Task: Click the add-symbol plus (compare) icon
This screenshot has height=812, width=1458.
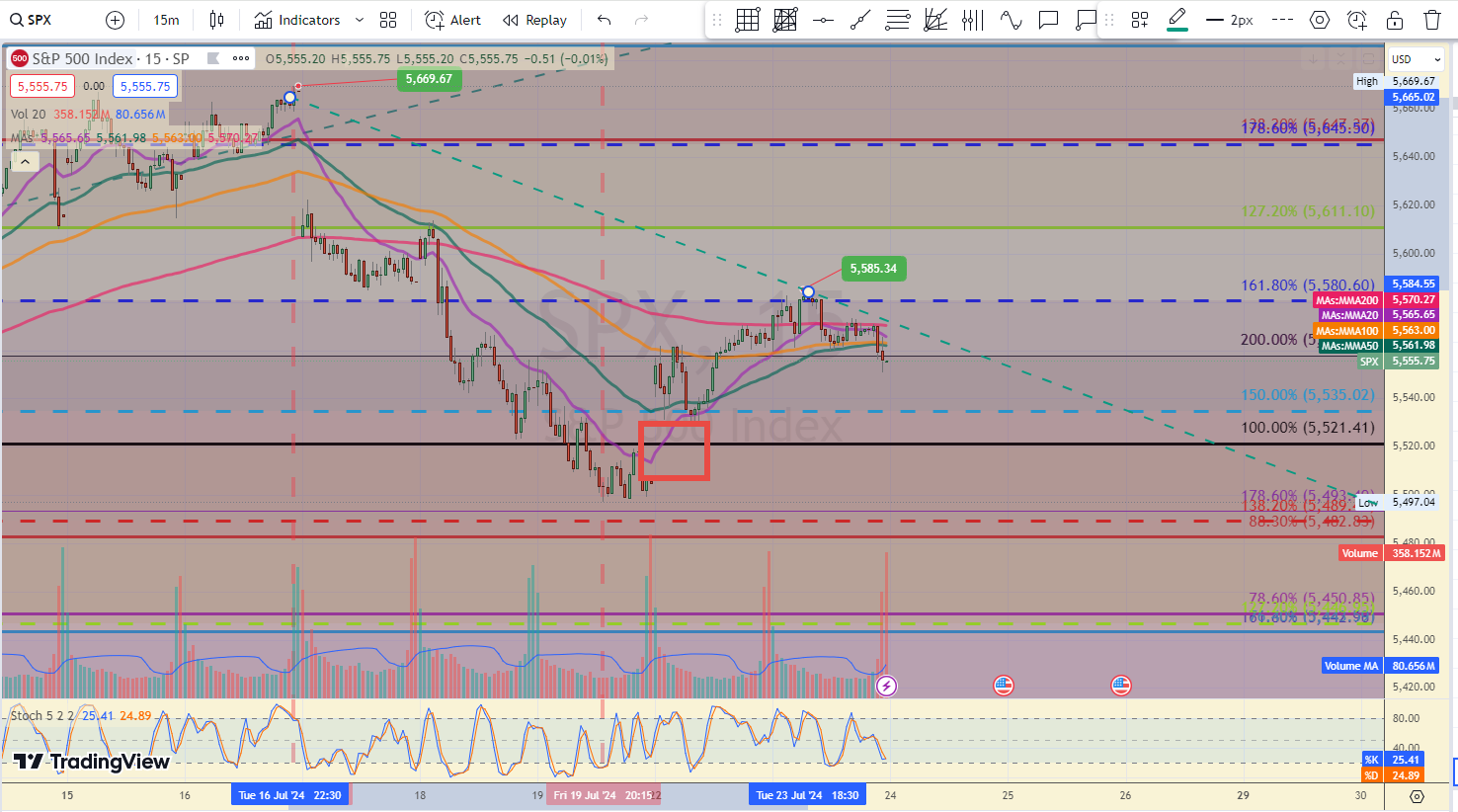Action: click(115, 20)
